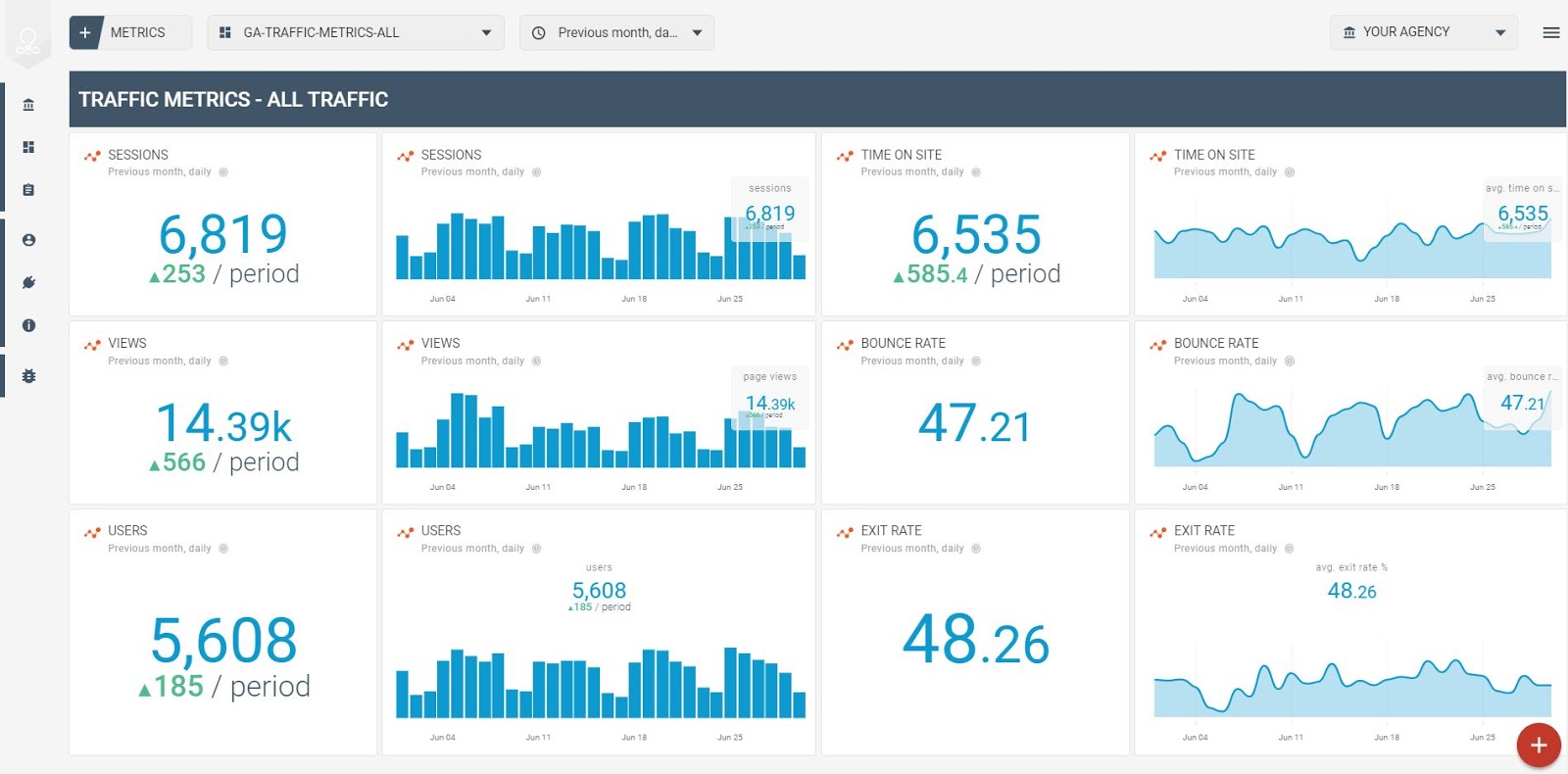
Task: Open the user account icon in the sidebar
Action: [x=28, y=240]
